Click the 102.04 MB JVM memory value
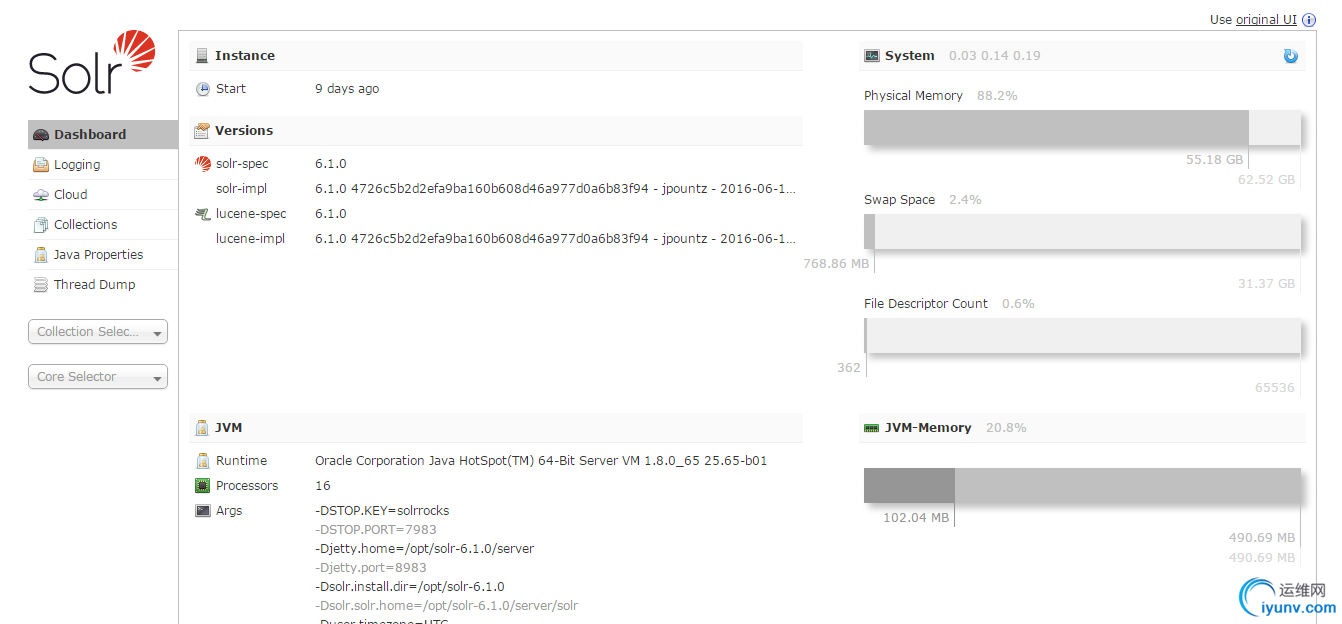The height and width of the screenshot is (624, 1342). (x=916, y=518)
